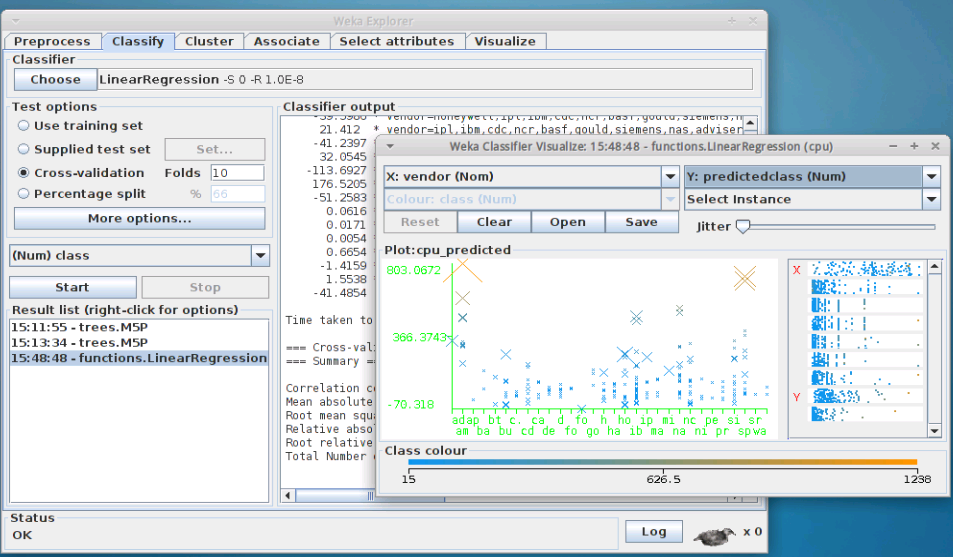Click the Y-axis value -70.318
This screenshot has width=953, height=557.
411,404
